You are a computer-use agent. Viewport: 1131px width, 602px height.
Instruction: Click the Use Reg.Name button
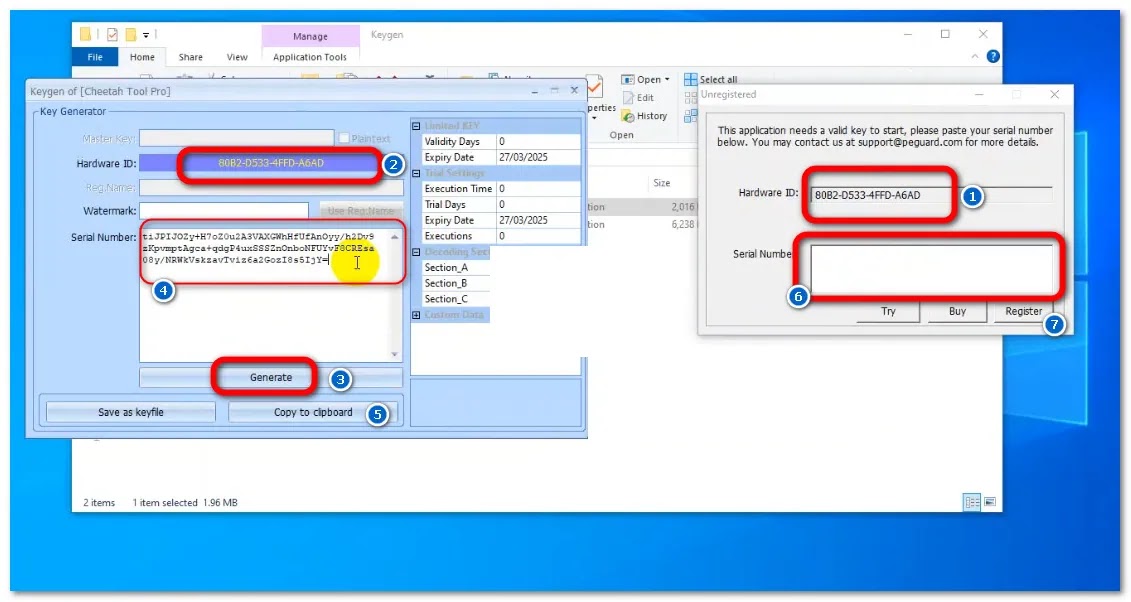pos(361,211)
